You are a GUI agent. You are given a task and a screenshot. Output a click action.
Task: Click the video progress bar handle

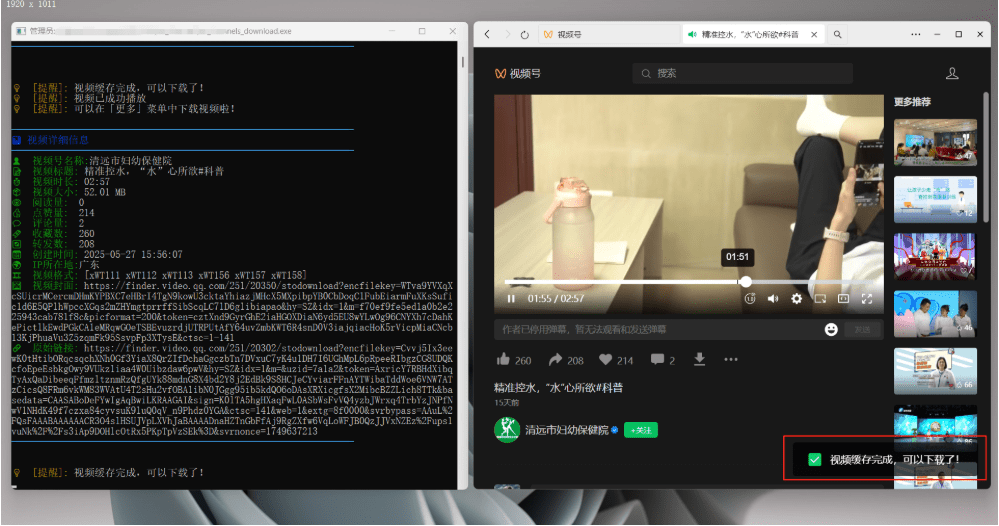click(x=745, y=282)
